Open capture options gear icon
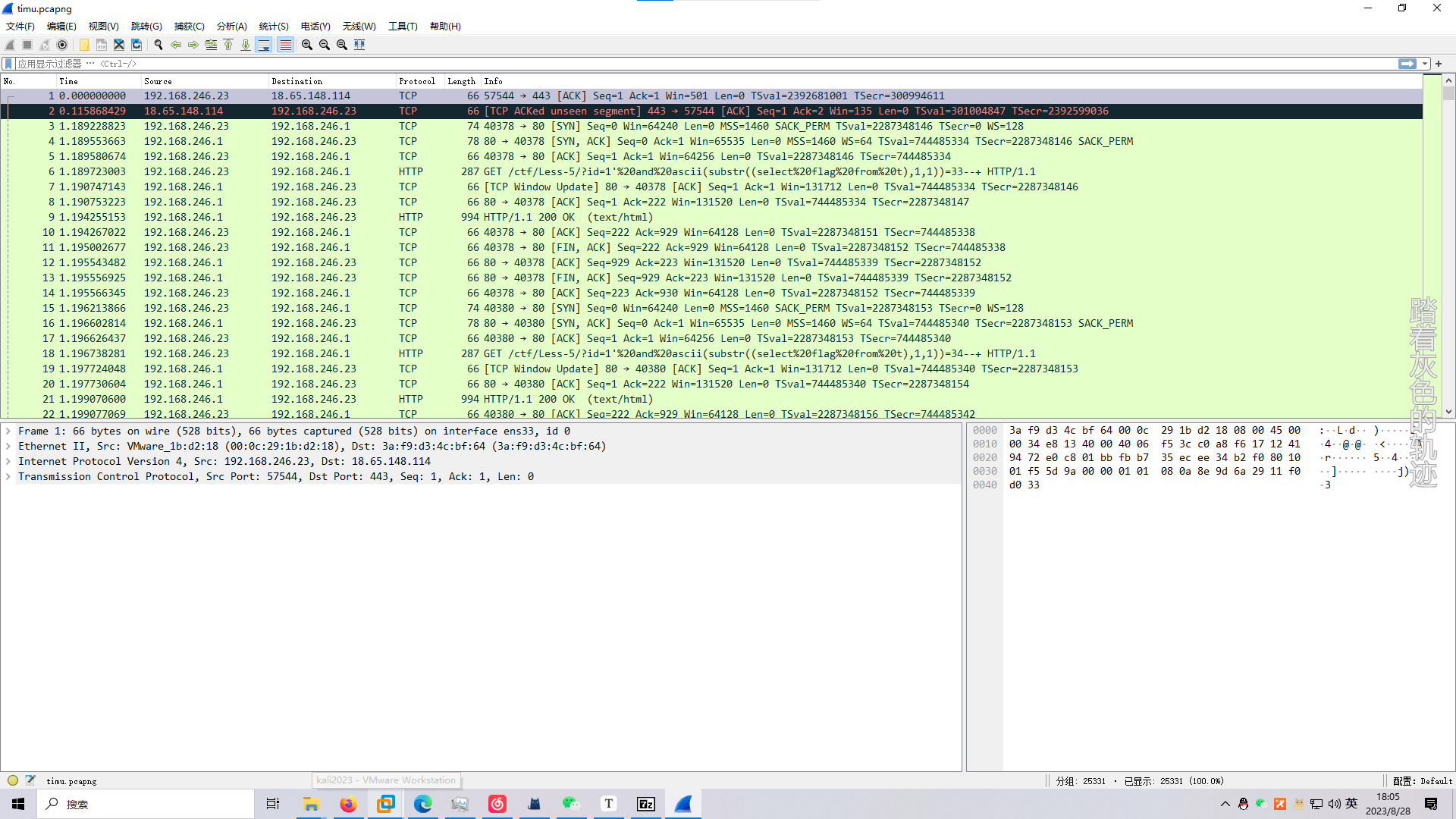 click(x=62, y=45)
